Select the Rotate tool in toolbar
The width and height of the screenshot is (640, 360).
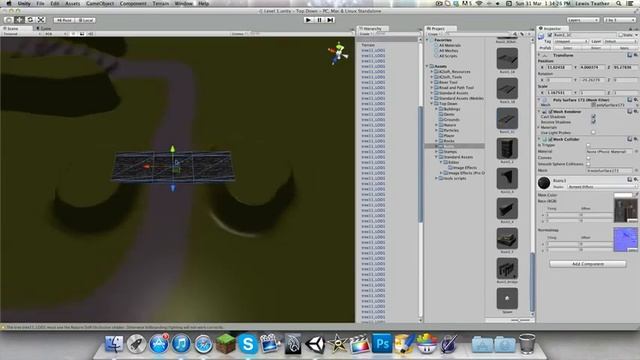30,20
